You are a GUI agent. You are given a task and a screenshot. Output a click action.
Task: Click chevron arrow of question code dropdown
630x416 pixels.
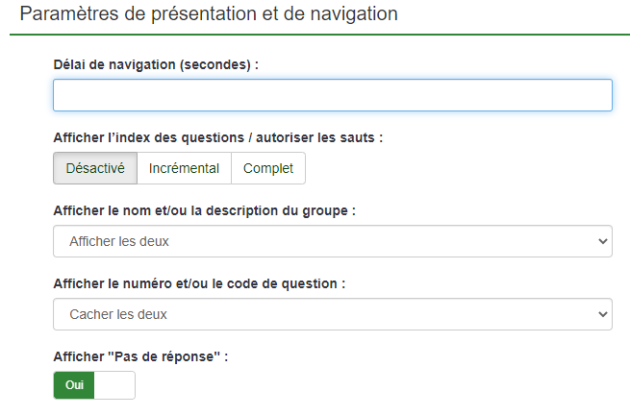tap(603, 314)
